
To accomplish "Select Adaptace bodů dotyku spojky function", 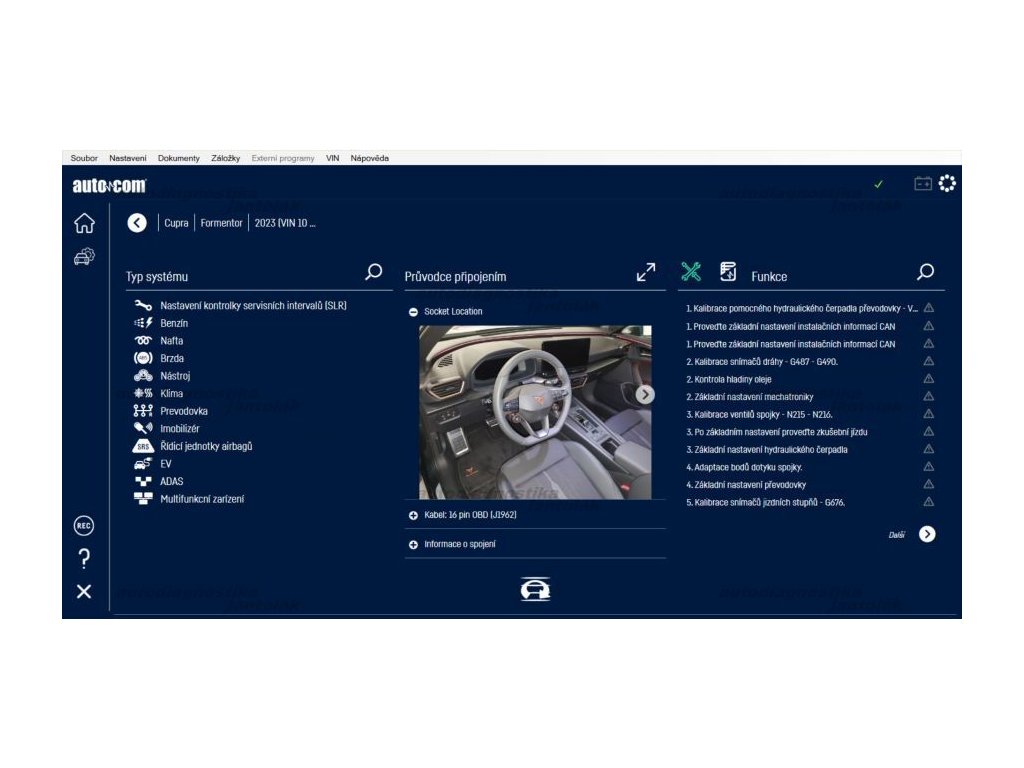I will tap(744, 467).
